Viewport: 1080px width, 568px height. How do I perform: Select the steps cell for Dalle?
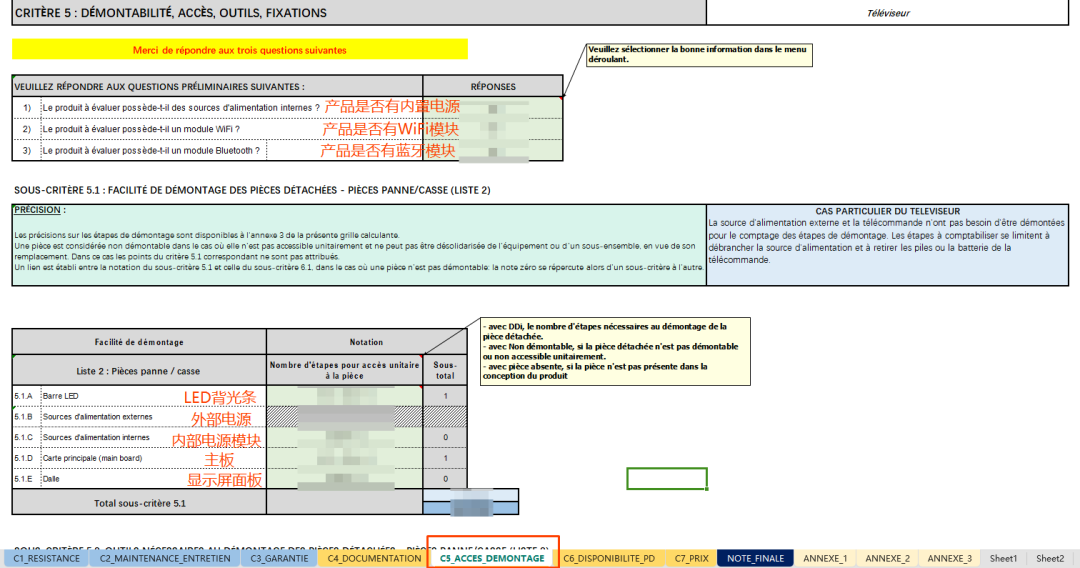click(344, 478)
